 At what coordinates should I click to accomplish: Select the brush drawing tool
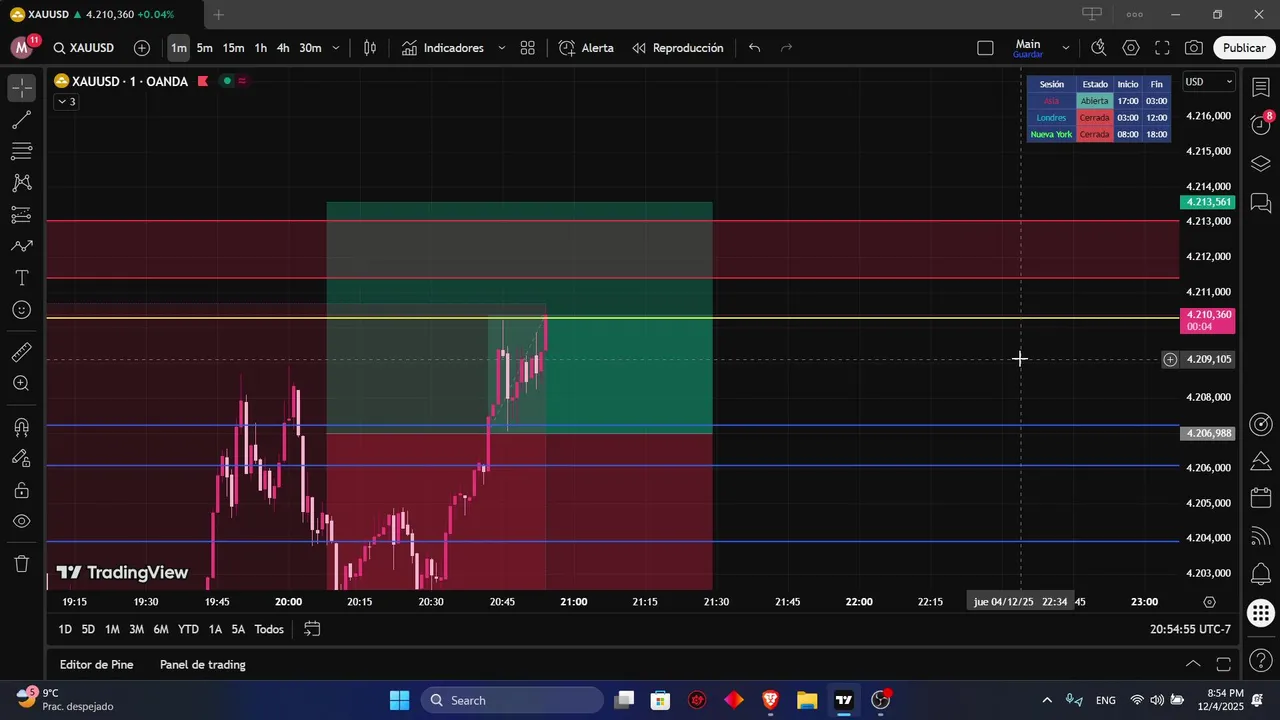tap(21, 246)
